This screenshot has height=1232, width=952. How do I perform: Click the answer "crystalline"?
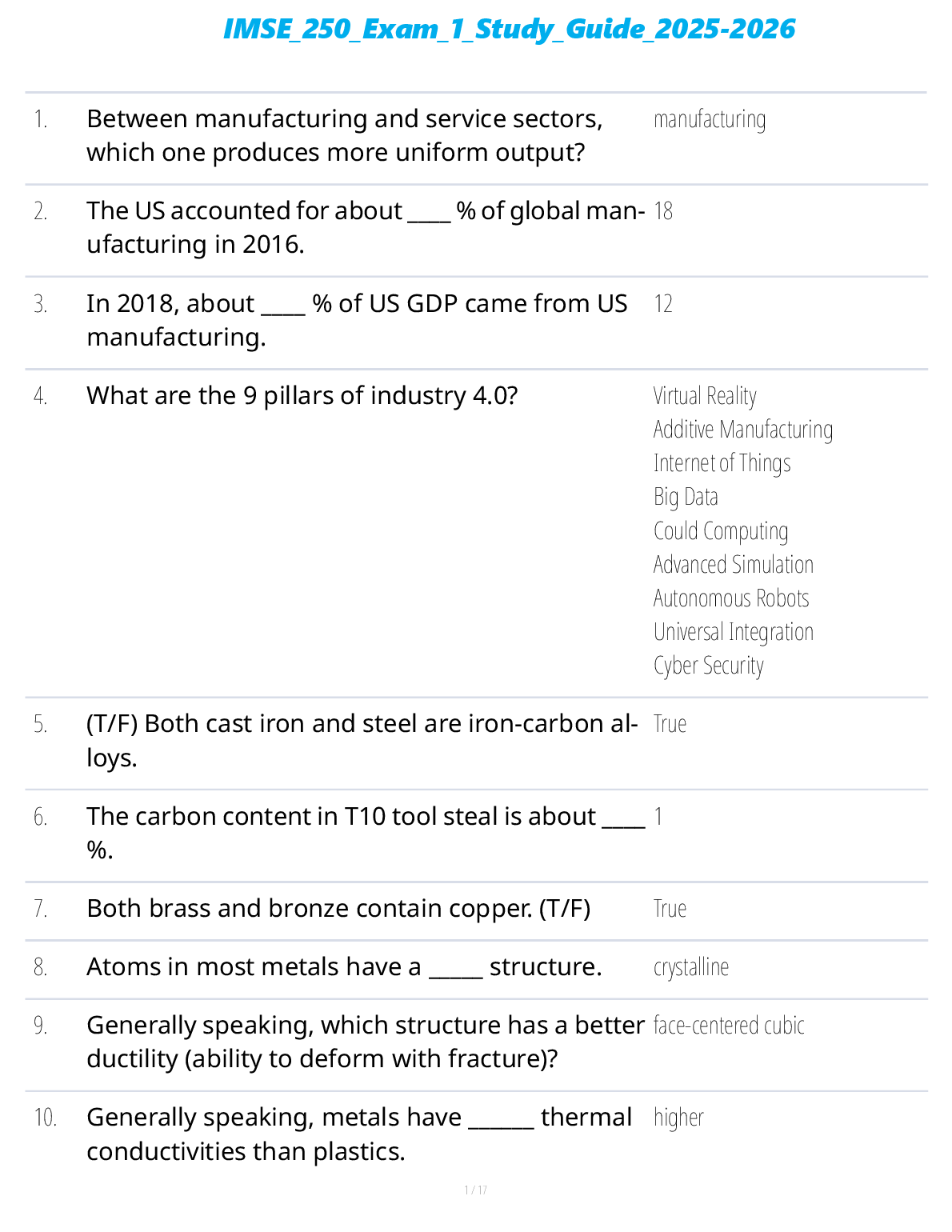[x=691, y=967]
